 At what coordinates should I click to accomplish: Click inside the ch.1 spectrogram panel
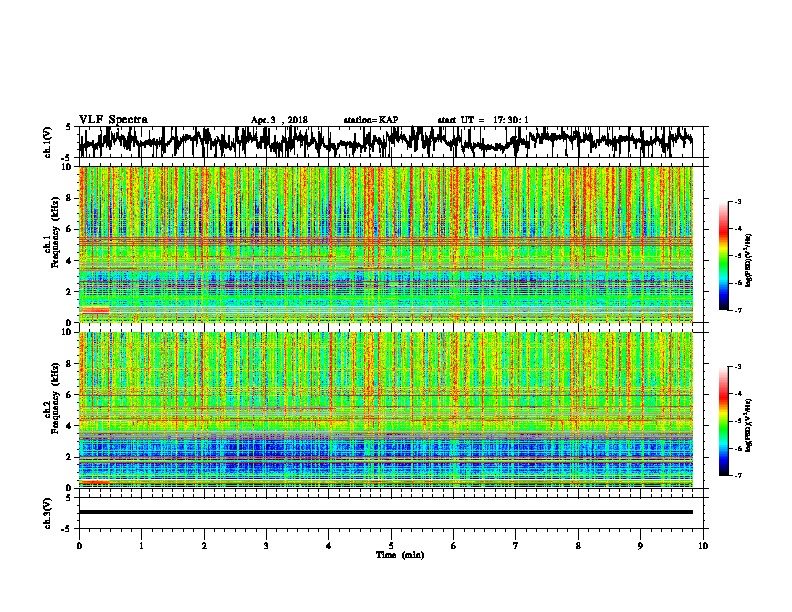pos(386,244)
